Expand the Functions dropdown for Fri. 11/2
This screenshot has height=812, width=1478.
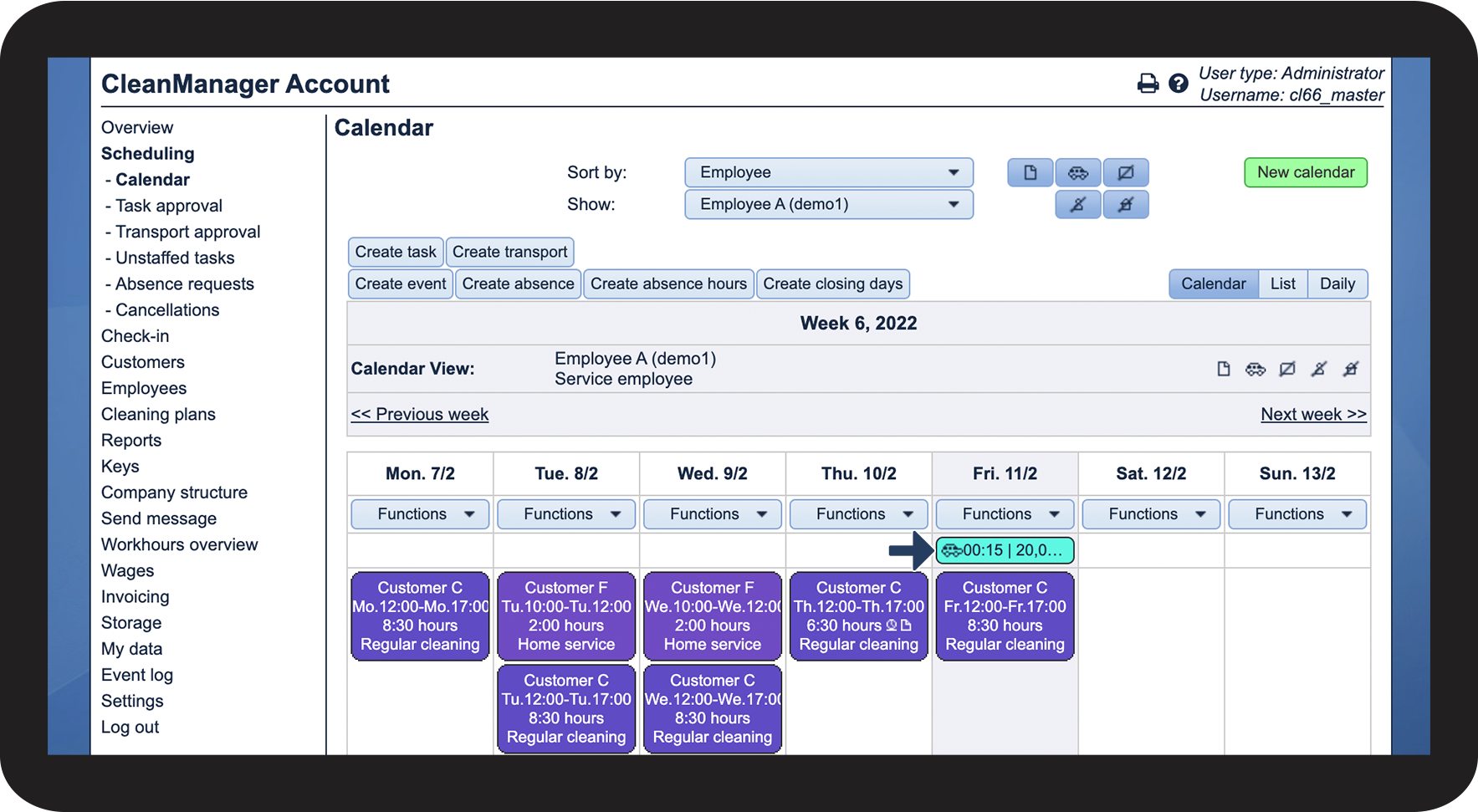click(1005, 514)
